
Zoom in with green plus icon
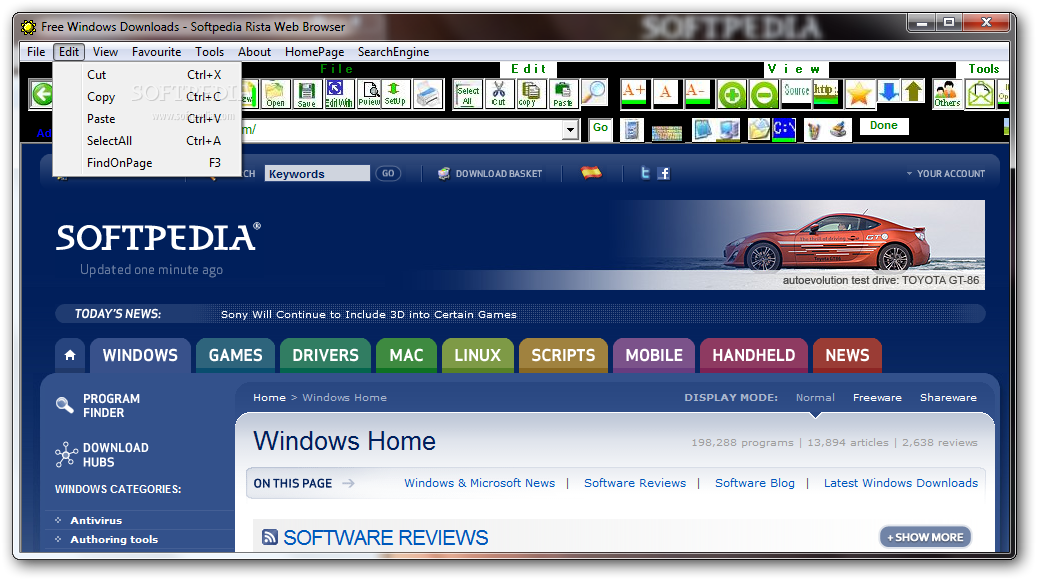pos(731,95)
